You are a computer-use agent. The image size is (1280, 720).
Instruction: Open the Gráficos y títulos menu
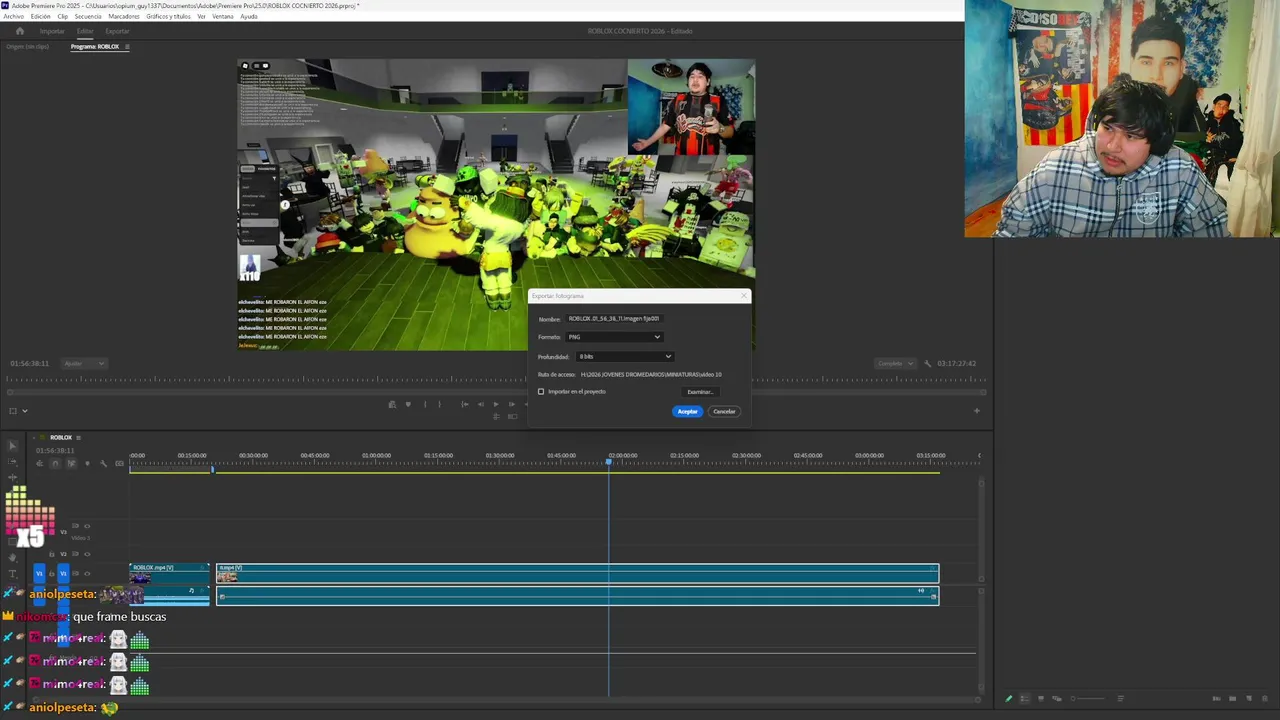pos(168,16)
